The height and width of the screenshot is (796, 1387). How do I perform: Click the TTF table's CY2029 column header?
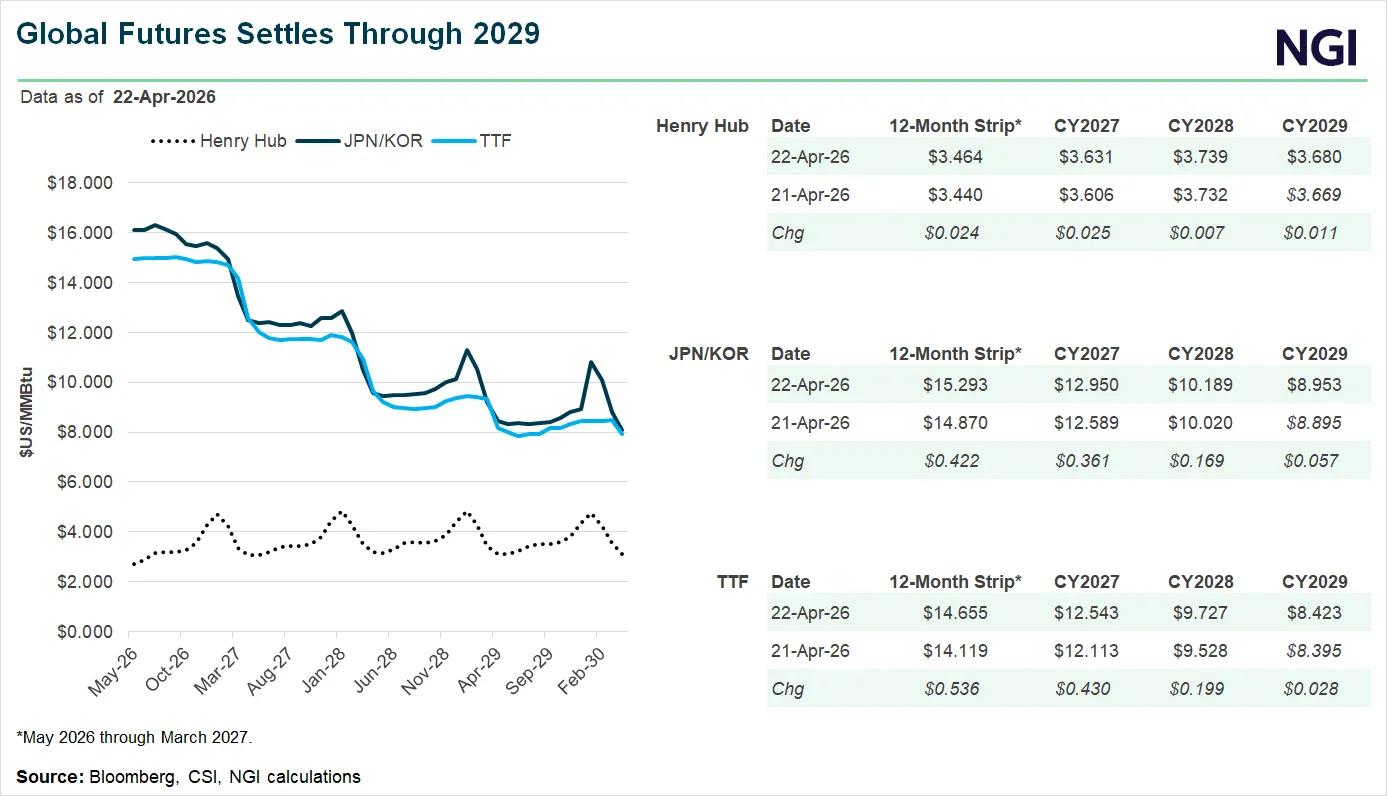pos(1314,582)
